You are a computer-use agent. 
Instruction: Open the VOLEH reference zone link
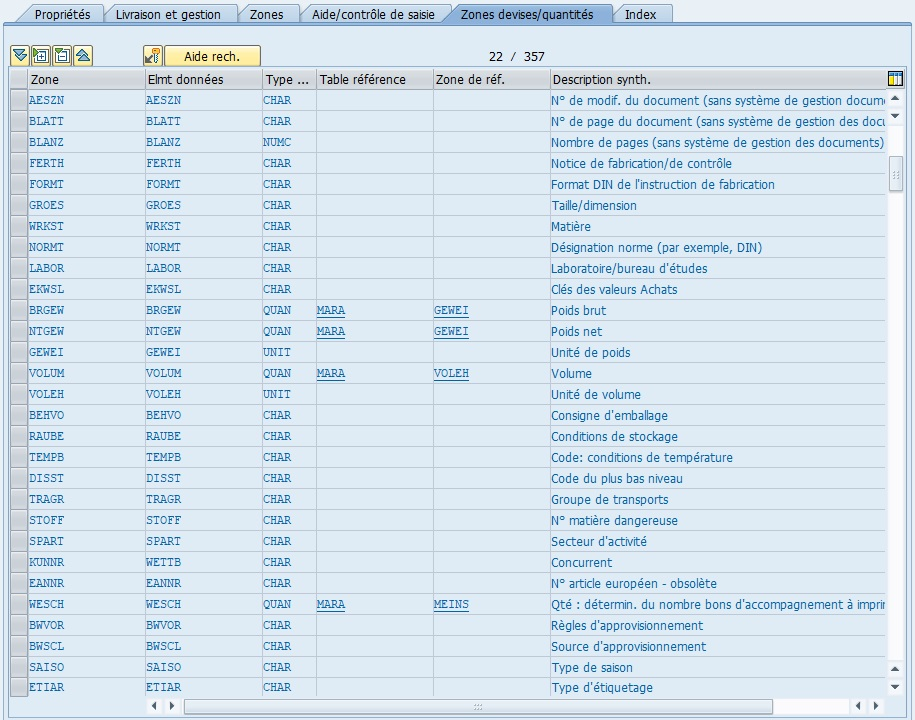click(451, 373)
